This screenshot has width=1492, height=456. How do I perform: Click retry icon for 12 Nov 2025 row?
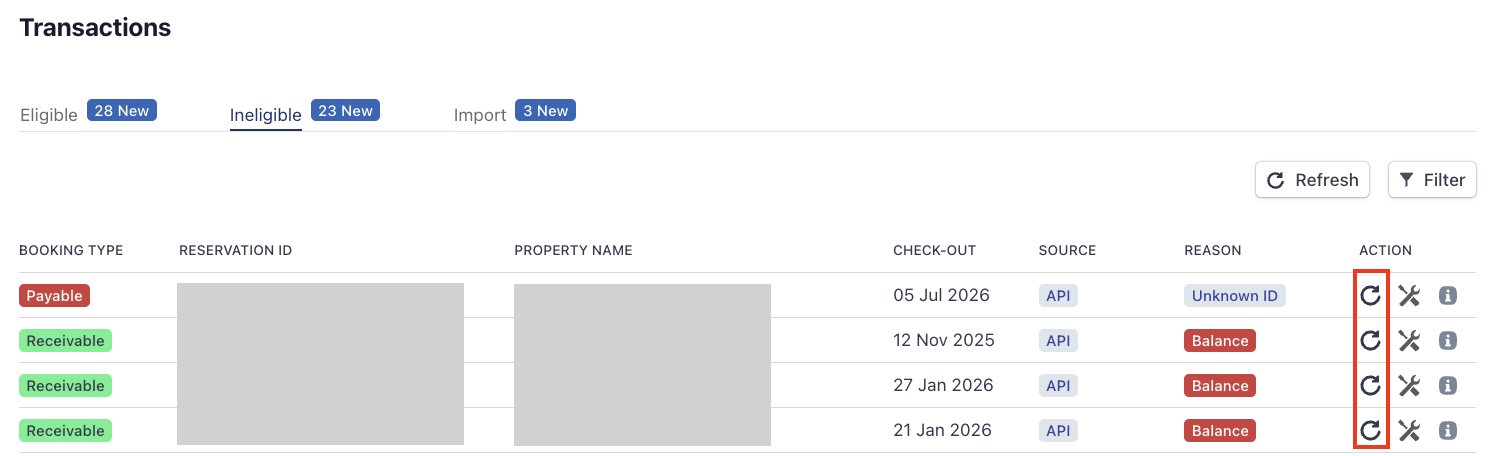(1370, 341)
